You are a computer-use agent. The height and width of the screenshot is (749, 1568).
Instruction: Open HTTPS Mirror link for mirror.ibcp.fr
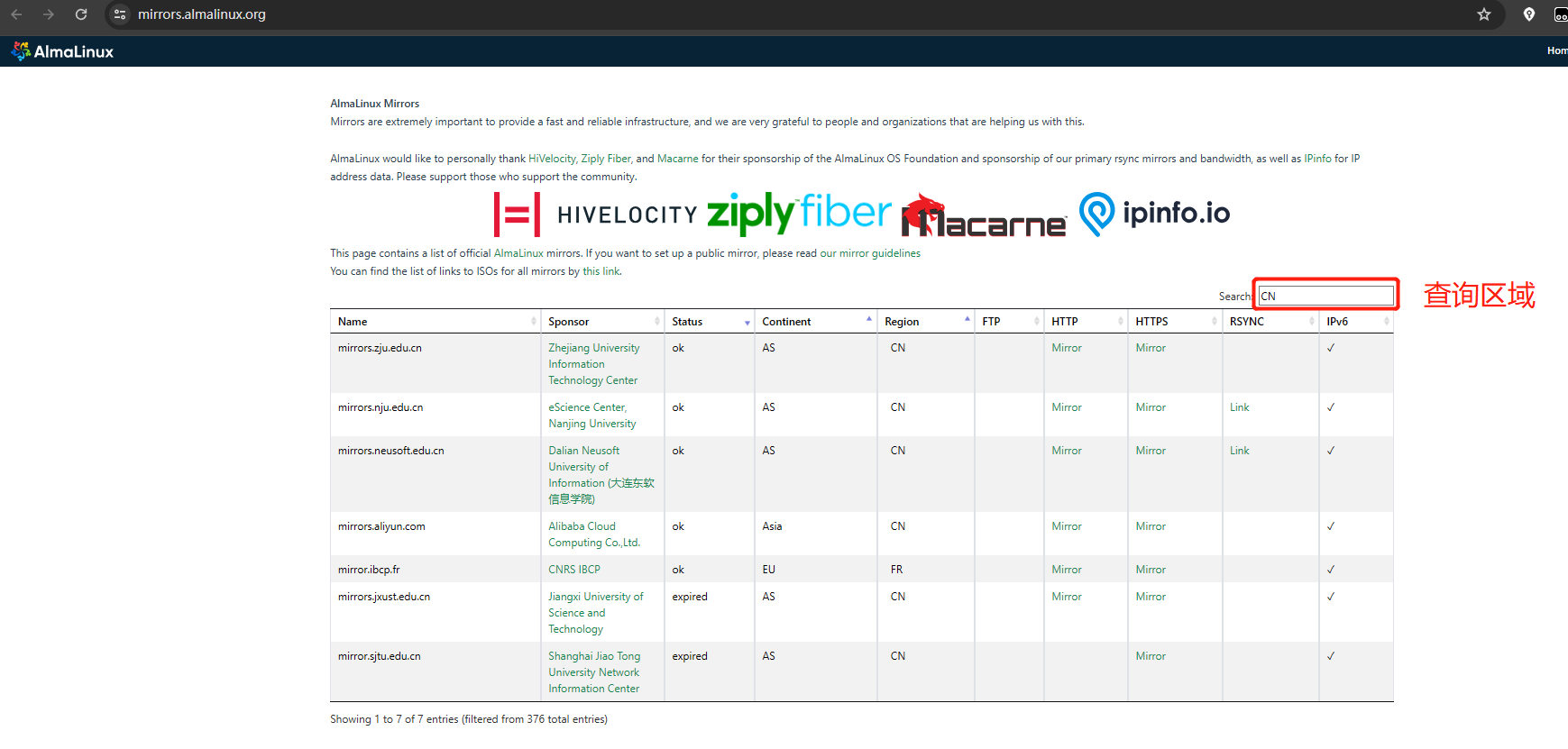click(1151, 570)
